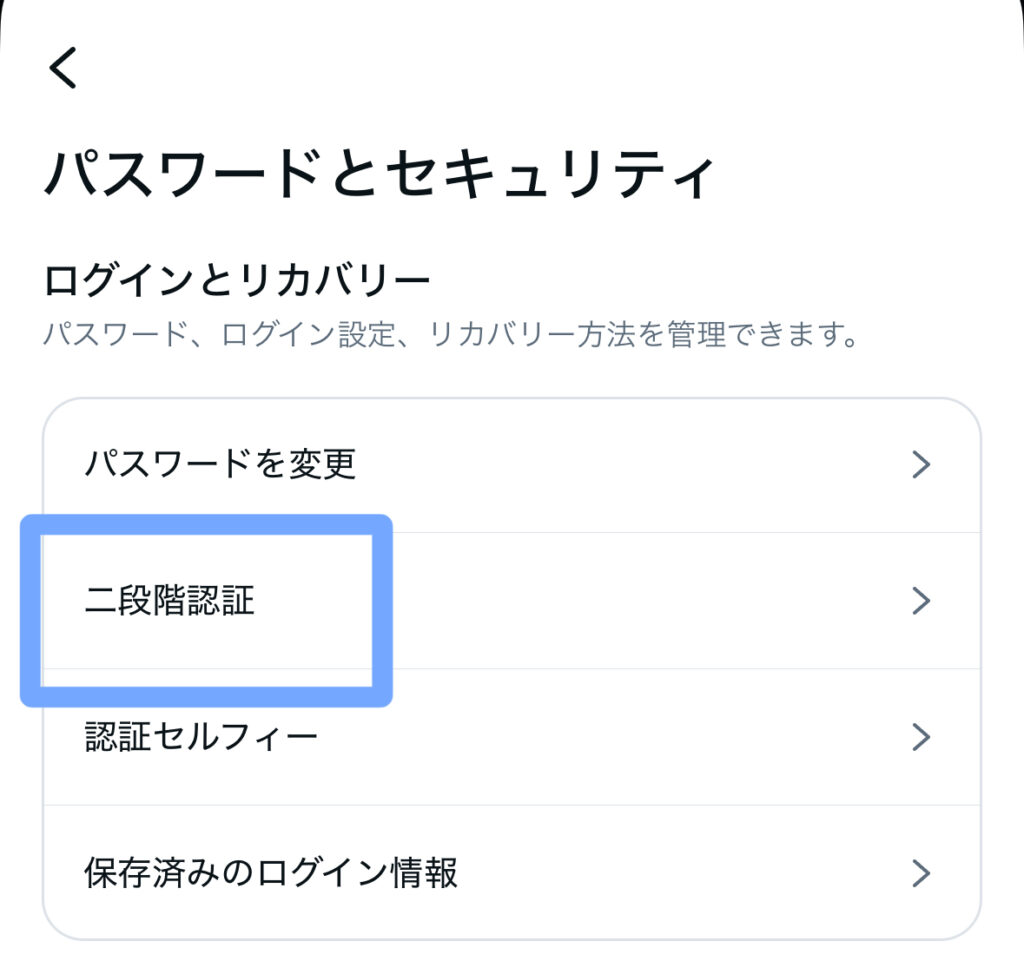The image size is (1024, 974).
Task: Expand two-step verification via right arrow
Action: coord(921,600)
